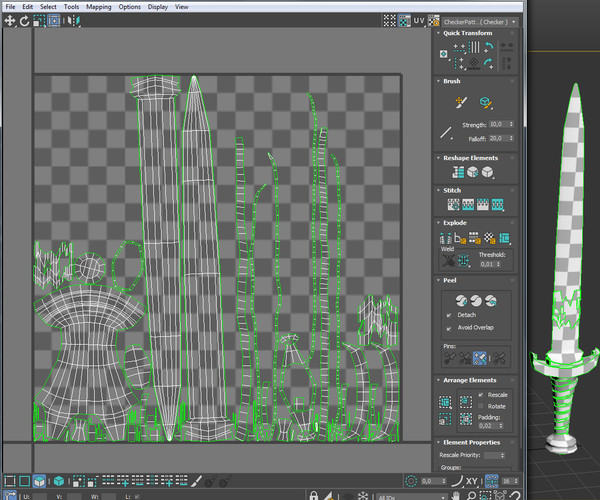Click Straighten Selection in Reshape Elements
The width and height of the screenshot is (600, 500).
458,173
